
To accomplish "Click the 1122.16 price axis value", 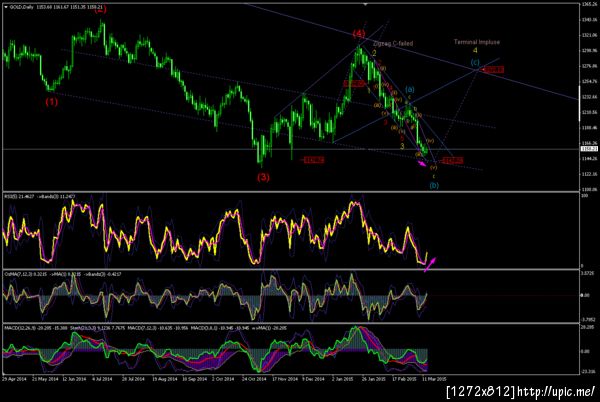I will point(589,174).
